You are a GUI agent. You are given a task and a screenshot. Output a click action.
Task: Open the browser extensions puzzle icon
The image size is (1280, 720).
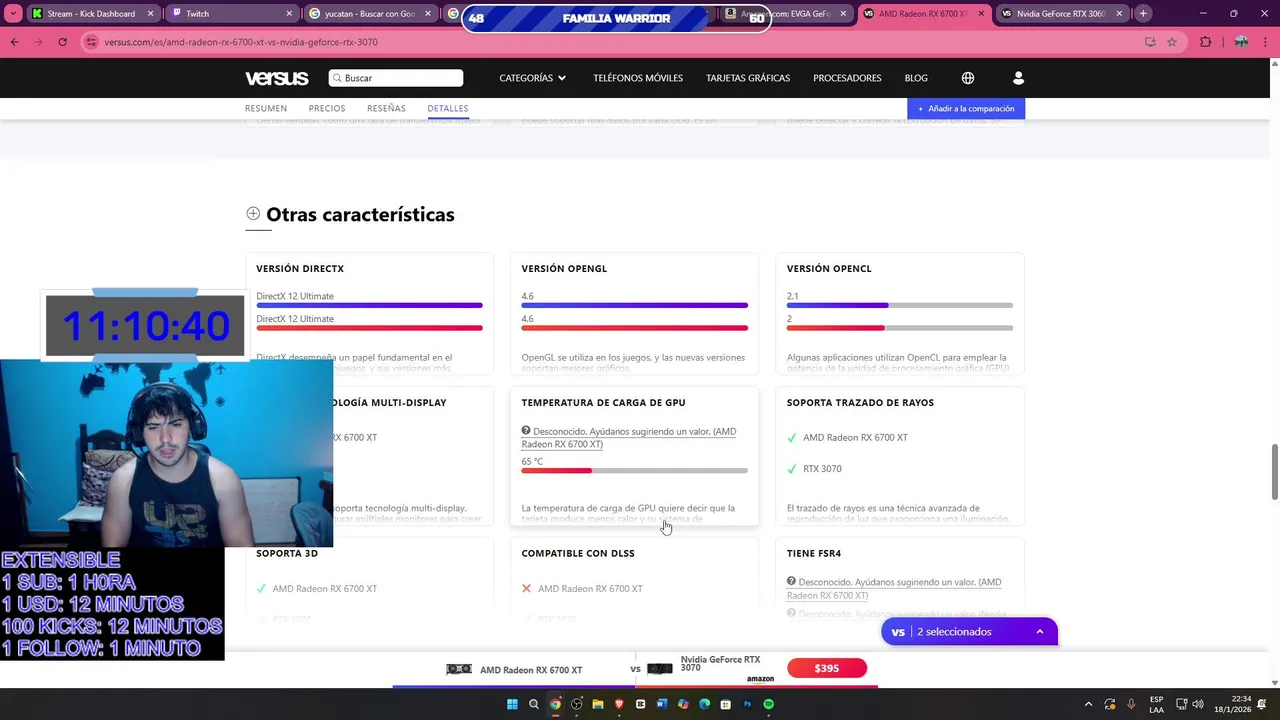[x=1205, y=42]
